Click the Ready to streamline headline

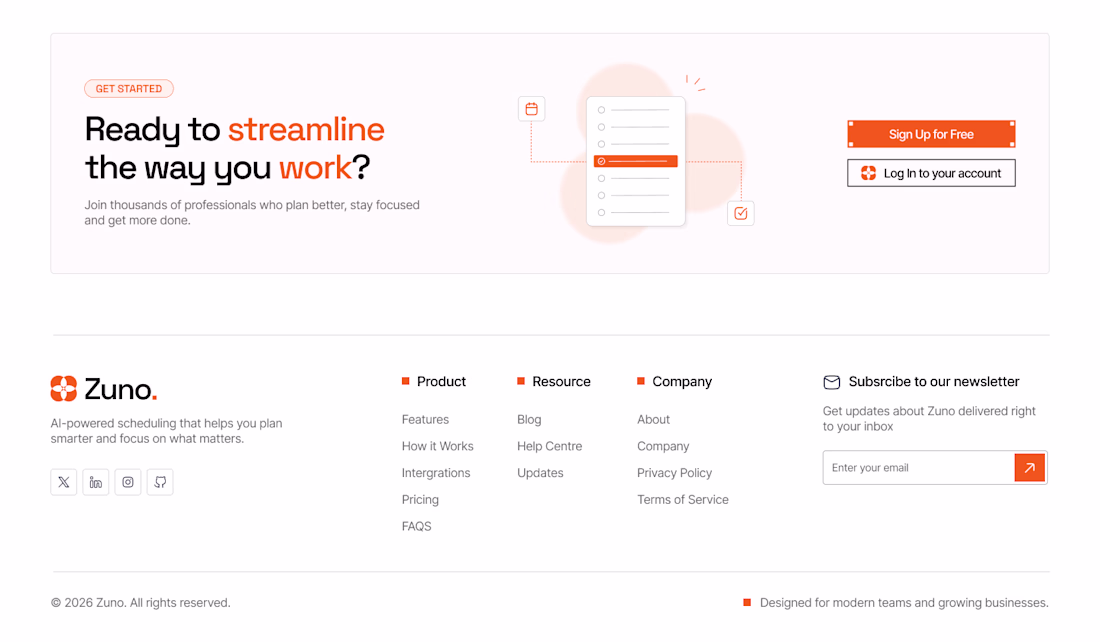click(x=235, y=149)
